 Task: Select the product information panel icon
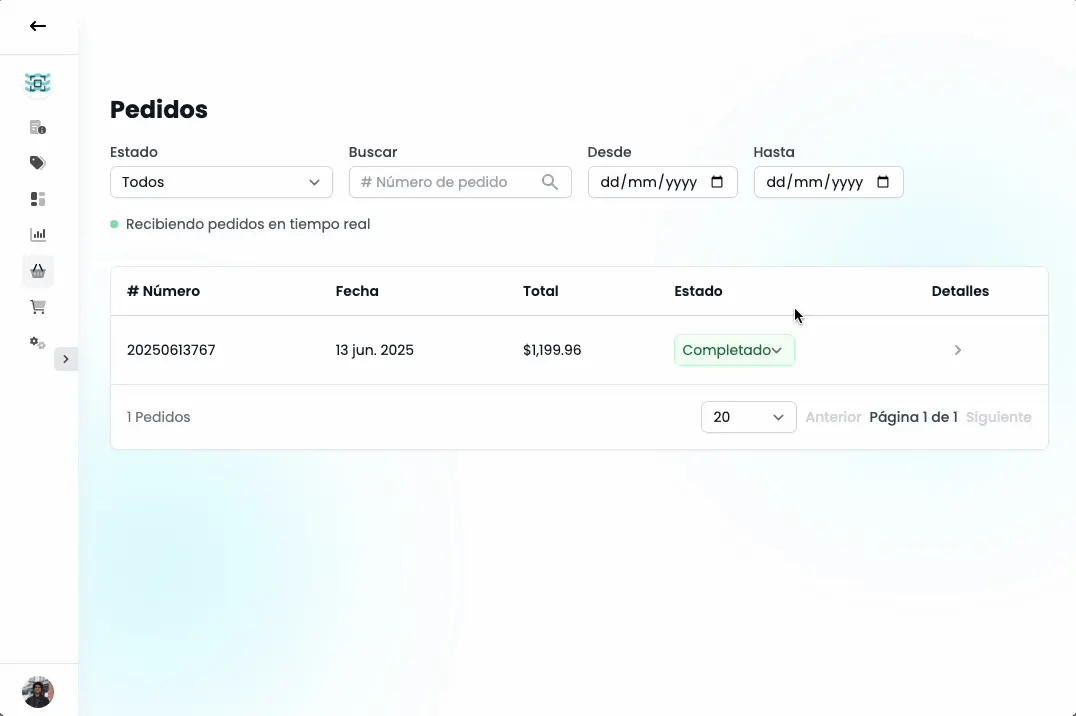[37, 127]
